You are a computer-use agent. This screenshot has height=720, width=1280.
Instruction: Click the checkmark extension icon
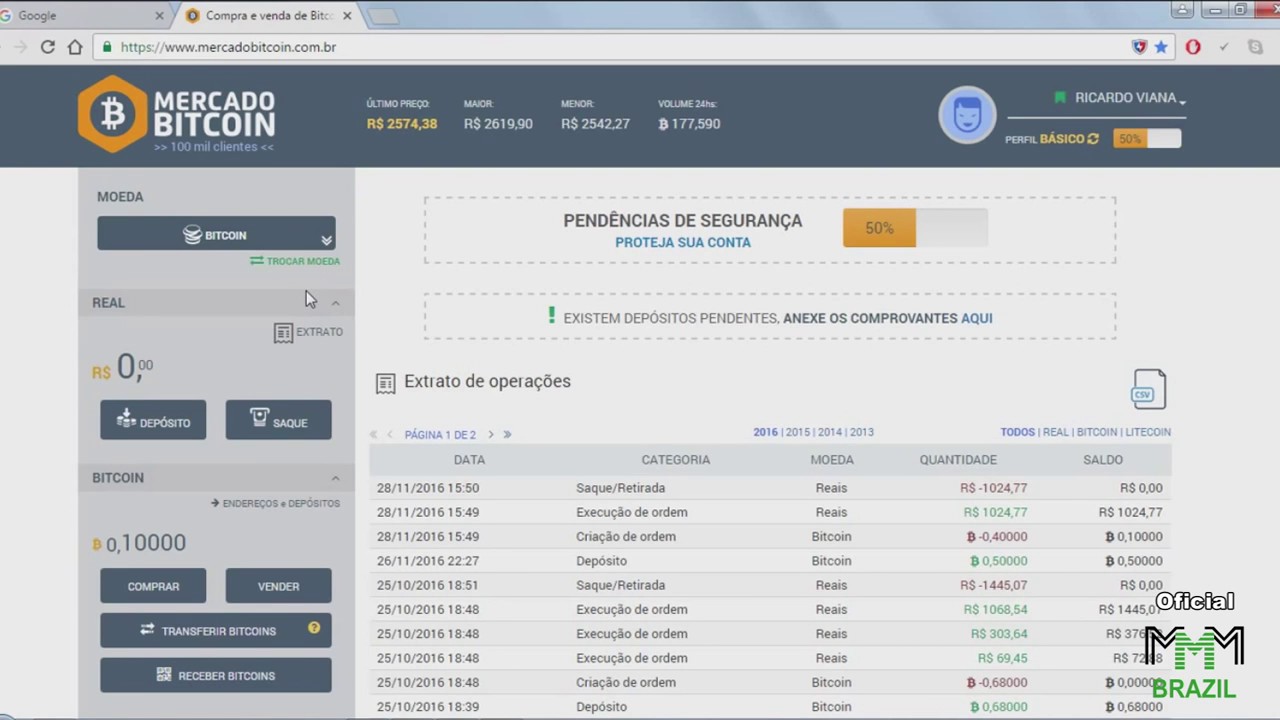pos(1224,47)
